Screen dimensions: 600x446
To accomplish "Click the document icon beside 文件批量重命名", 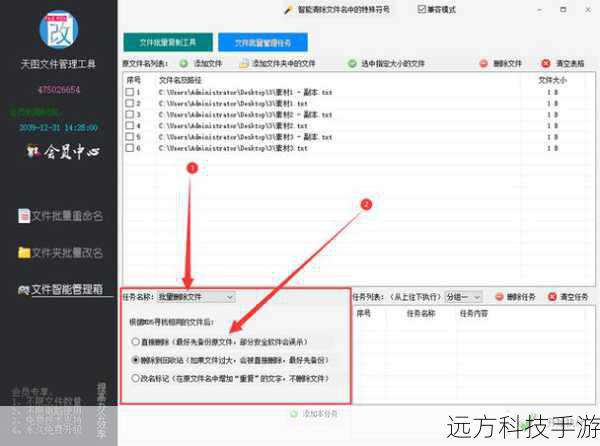I will 24,216.
